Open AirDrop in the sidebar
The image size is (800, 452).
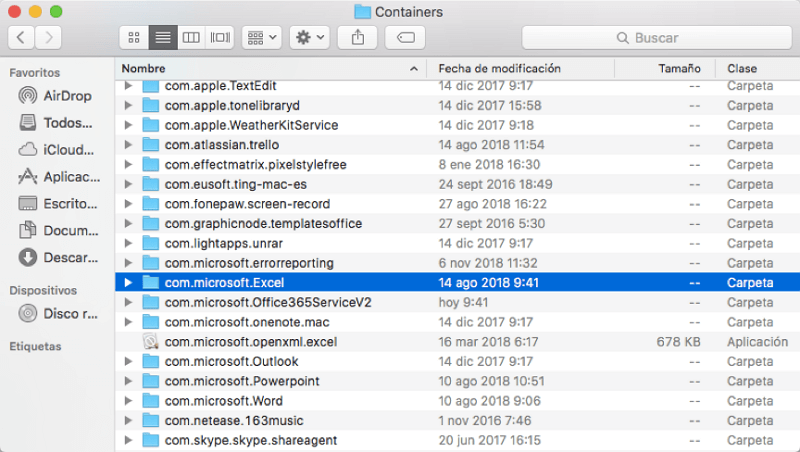[55, 96]
